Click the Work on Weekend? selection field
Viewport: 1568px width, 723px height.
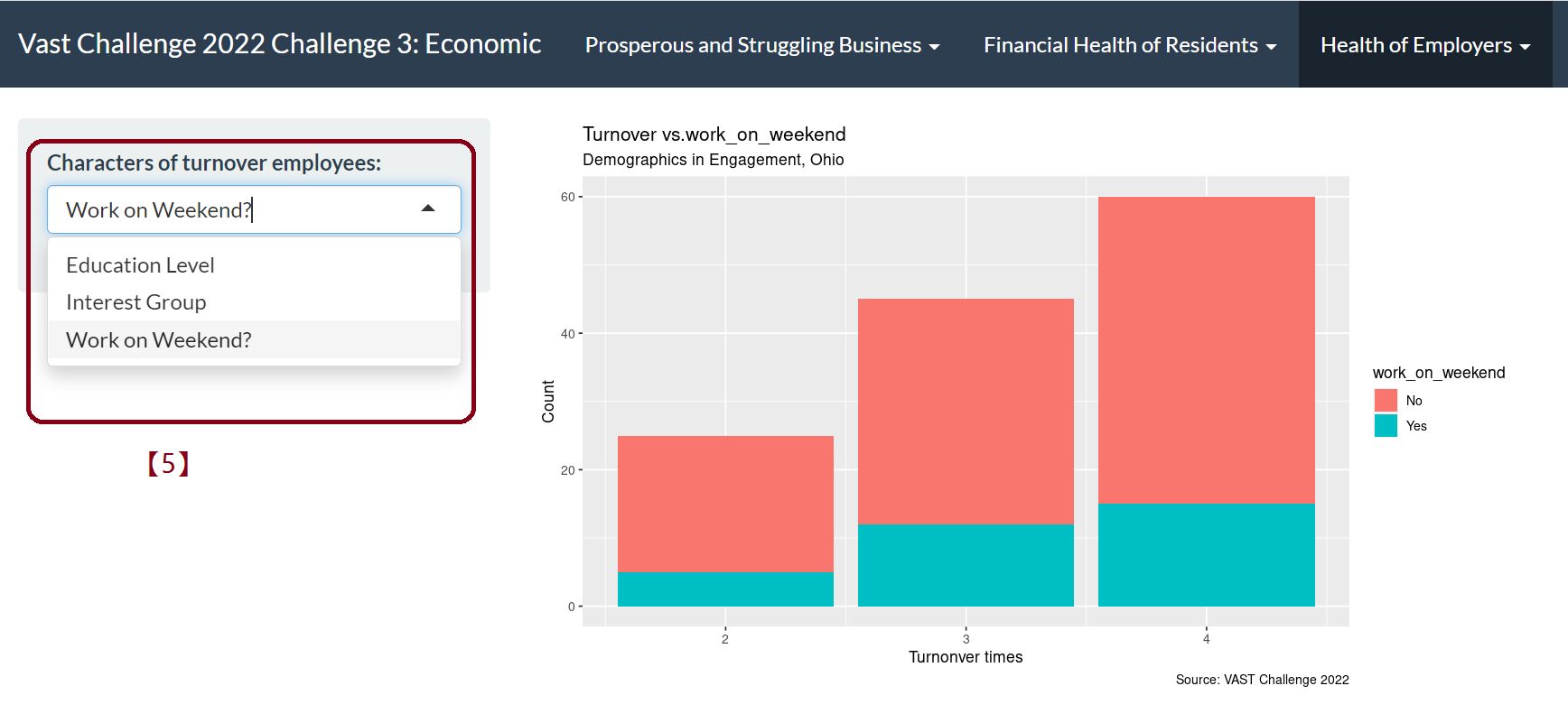(235, 209)
